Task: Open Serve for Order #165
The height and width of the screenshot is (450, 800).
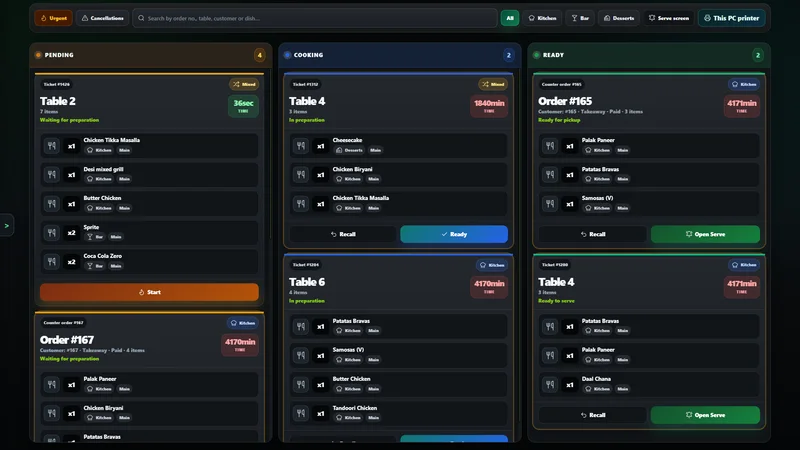Action: (x=705, y=234)
